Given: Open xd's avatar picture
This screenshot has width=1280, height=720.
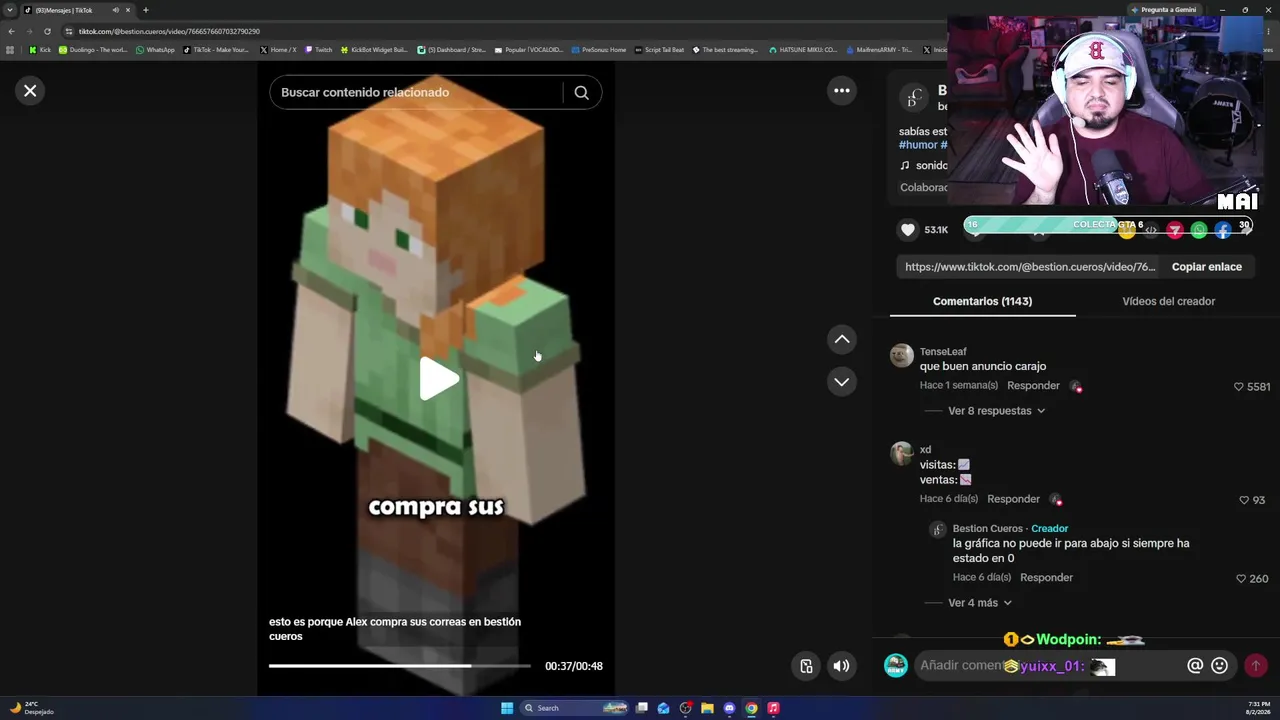Looking at the screenshot, I should pyautogui.click(x=902, y=454).
